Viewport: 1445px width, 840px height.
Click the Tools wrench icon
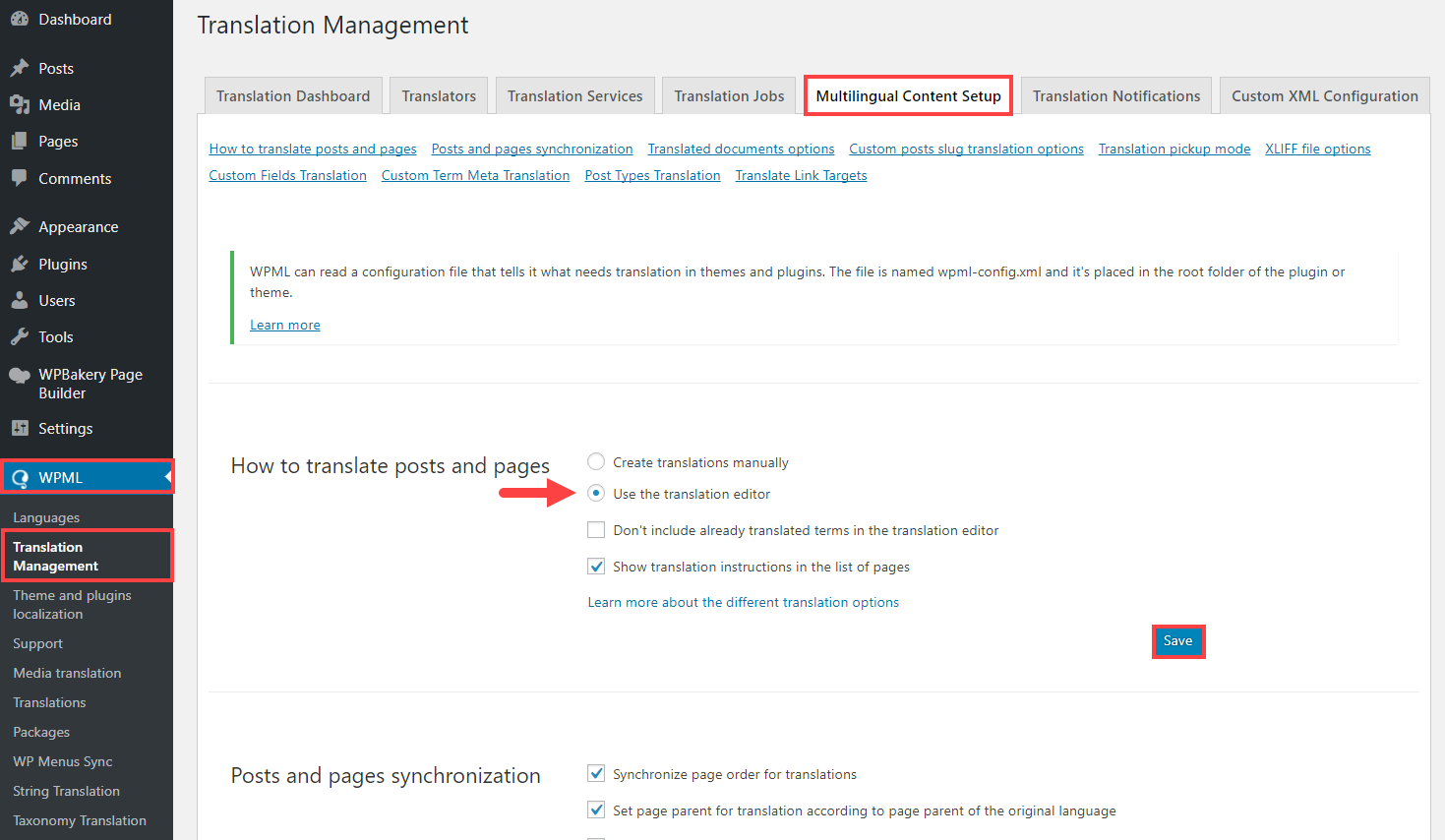20,336
